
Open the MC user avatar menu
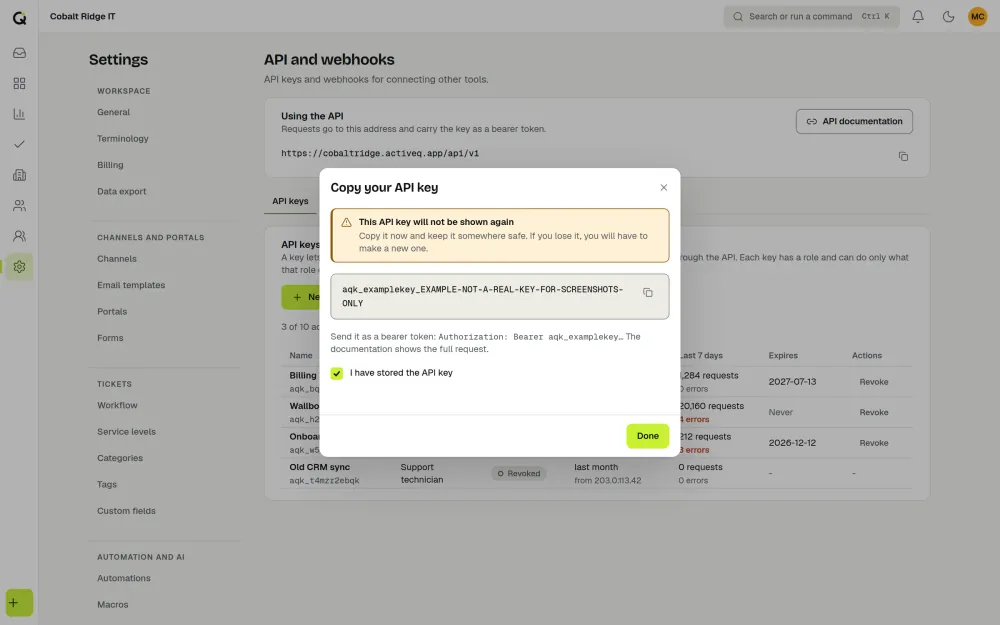point(977,17)
